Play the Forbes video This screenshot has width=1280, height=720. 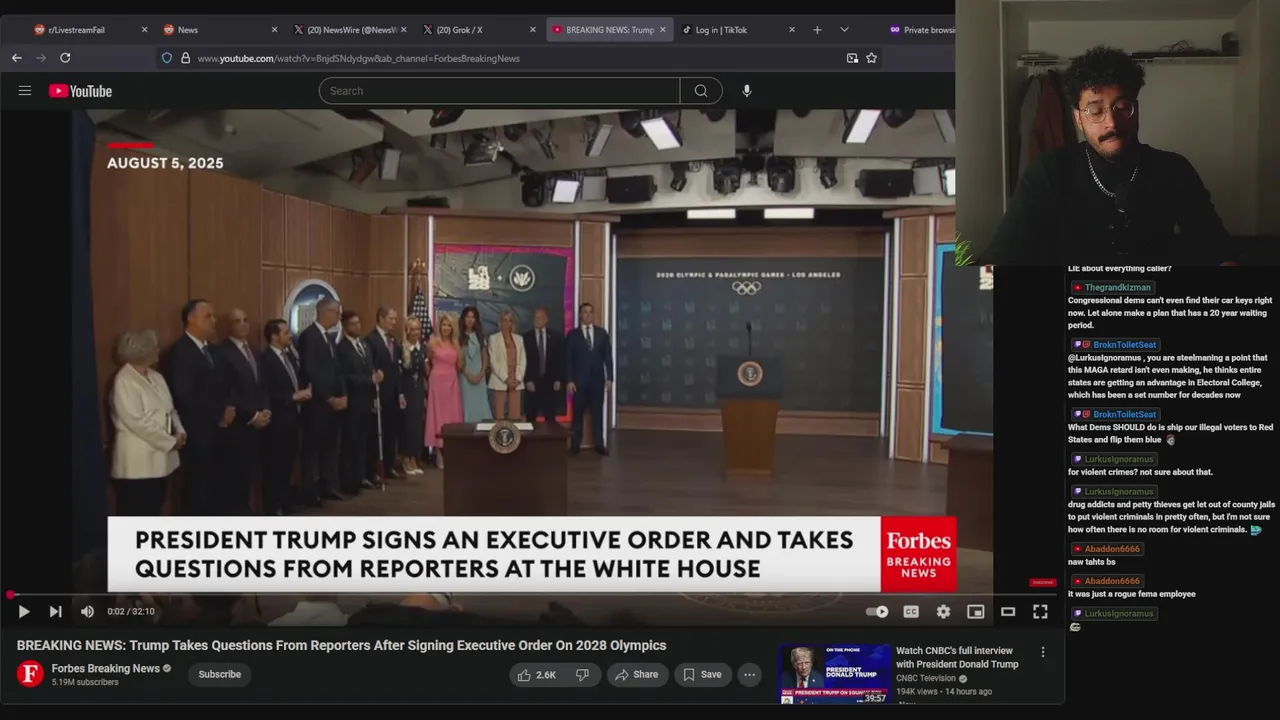click(24, 612)
